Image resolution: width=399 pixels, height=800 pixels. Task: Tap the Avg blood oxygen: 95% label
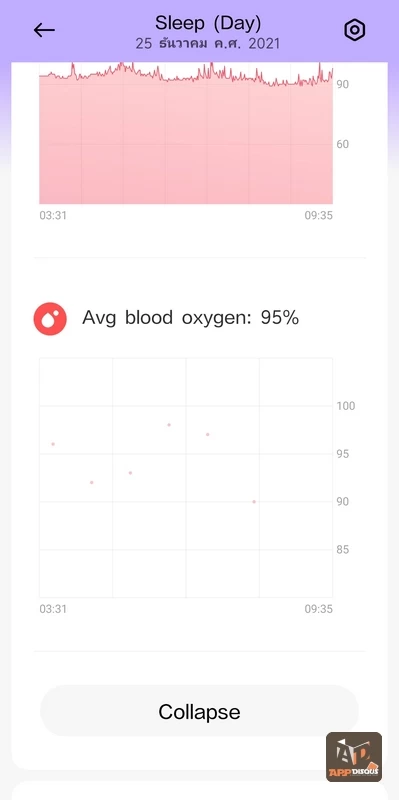click(x=190, y=318)
